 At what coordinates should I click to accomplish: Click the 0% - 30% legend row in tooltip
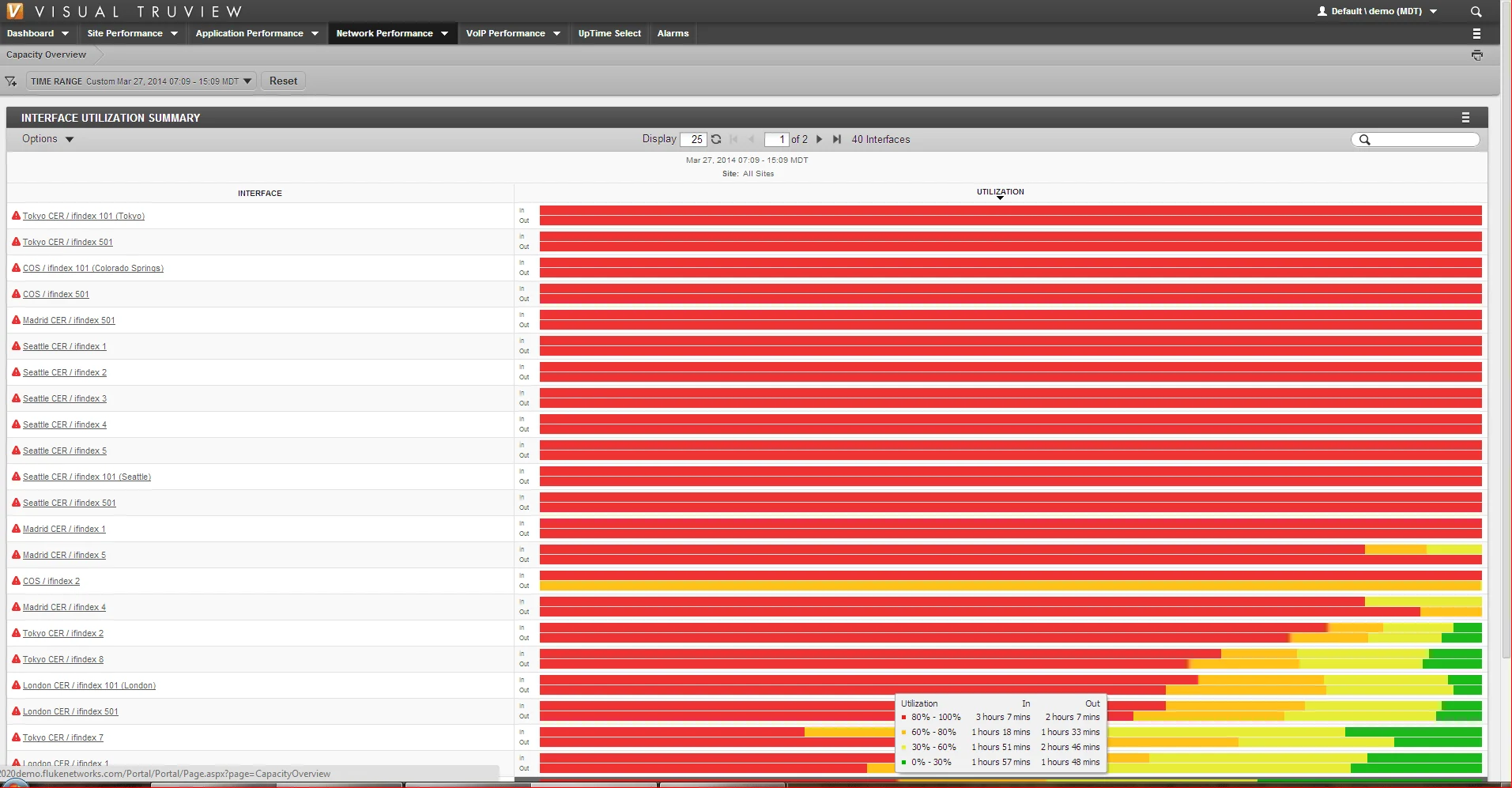click(1001, 762)
